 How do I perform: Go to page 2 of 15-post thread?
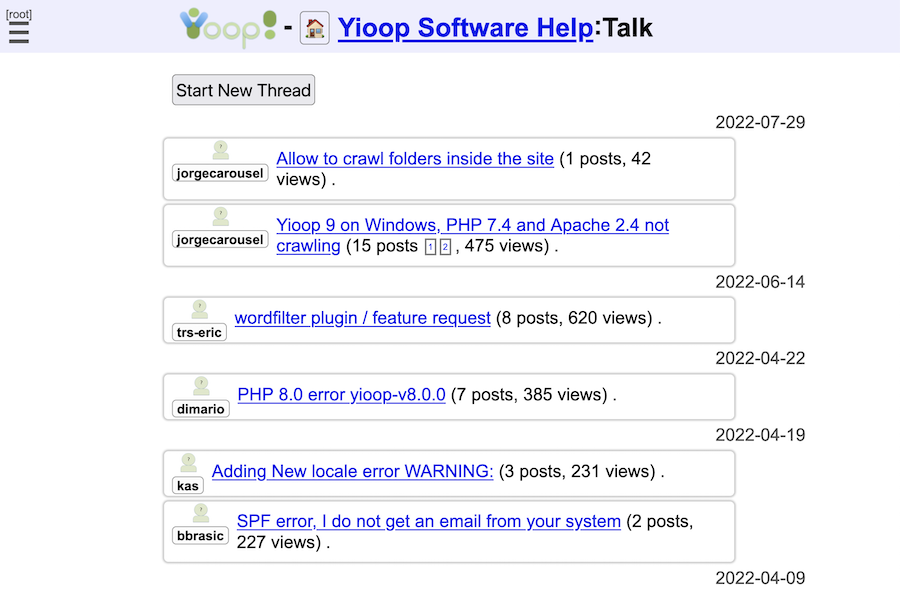tap(445, 247)
